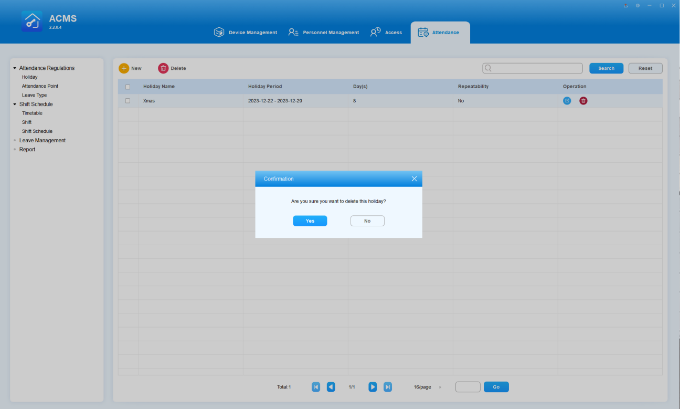Go to the next page of results
Screen dimensions: 680x409
pos(372,386)
